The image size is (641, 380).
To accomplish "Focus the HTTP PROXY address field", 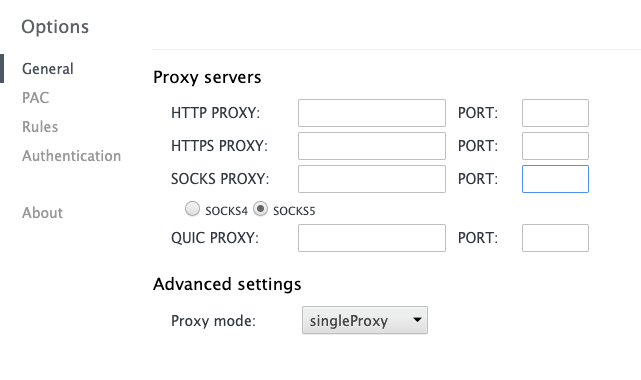I will [372, 113].
